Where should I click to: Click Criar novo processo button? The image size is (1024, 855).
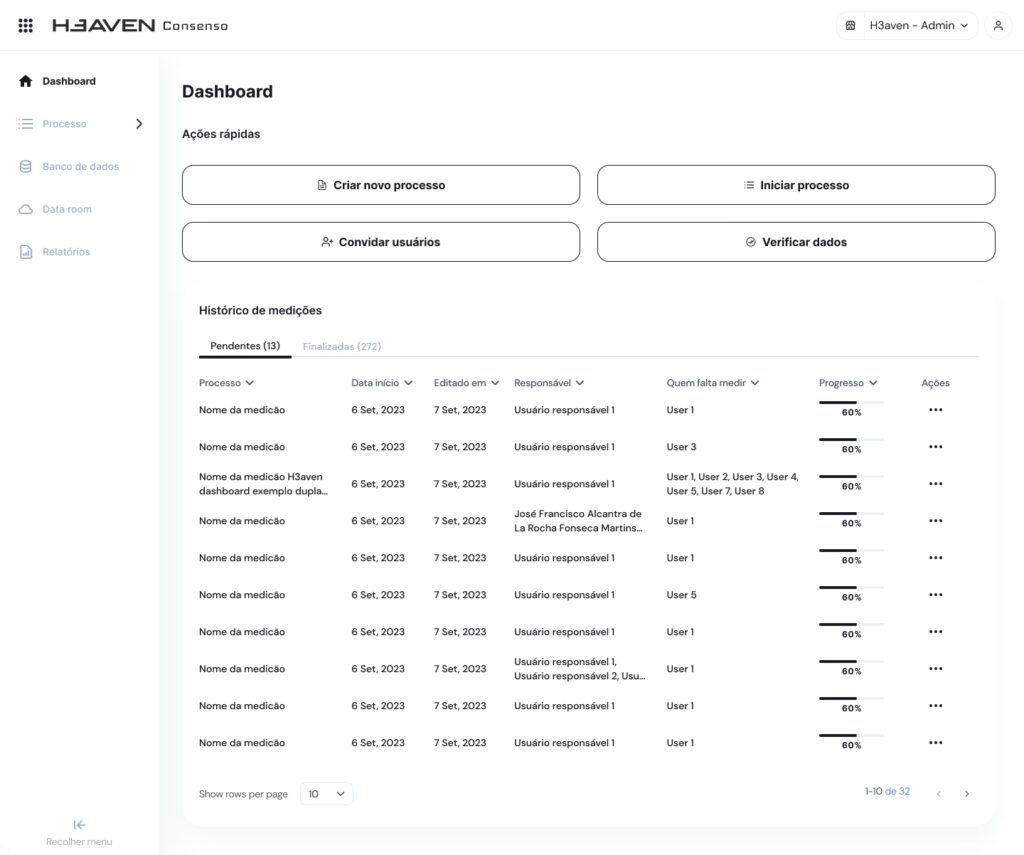(380, 185)
